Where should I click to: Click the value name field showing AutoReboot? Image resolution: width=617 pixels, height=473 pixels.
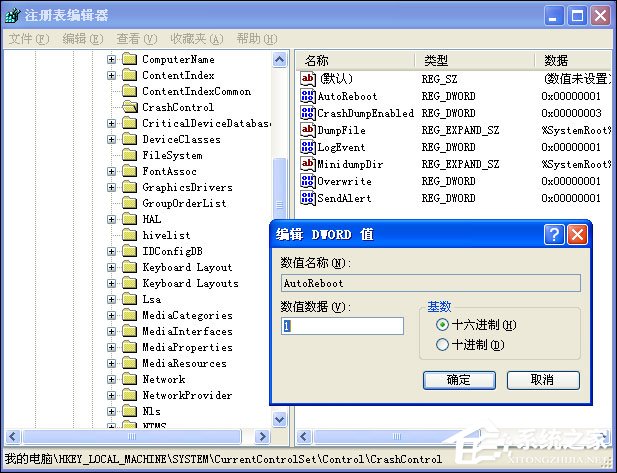coord(431,283)
